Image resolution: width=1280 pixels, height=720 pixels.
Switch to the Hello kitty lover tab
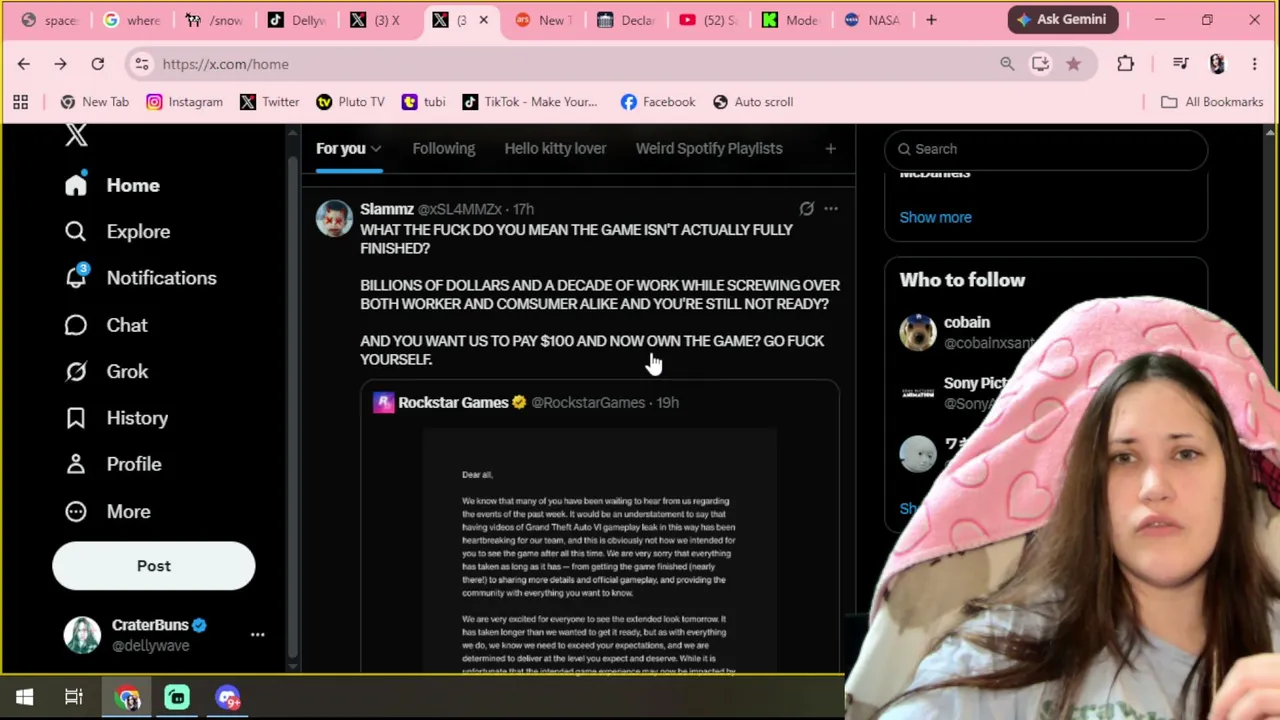pyautogui.click(x=555, y=149)
